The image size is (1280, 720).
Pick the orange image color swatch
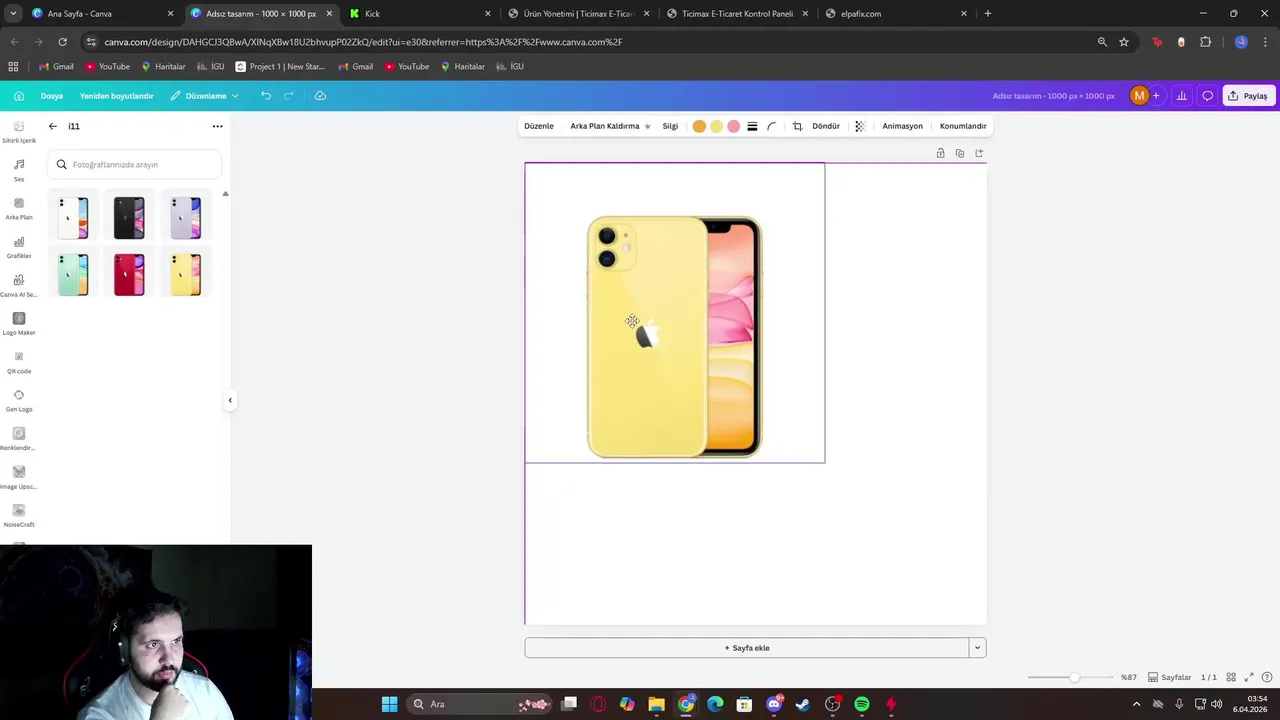(x=699, y=126)
